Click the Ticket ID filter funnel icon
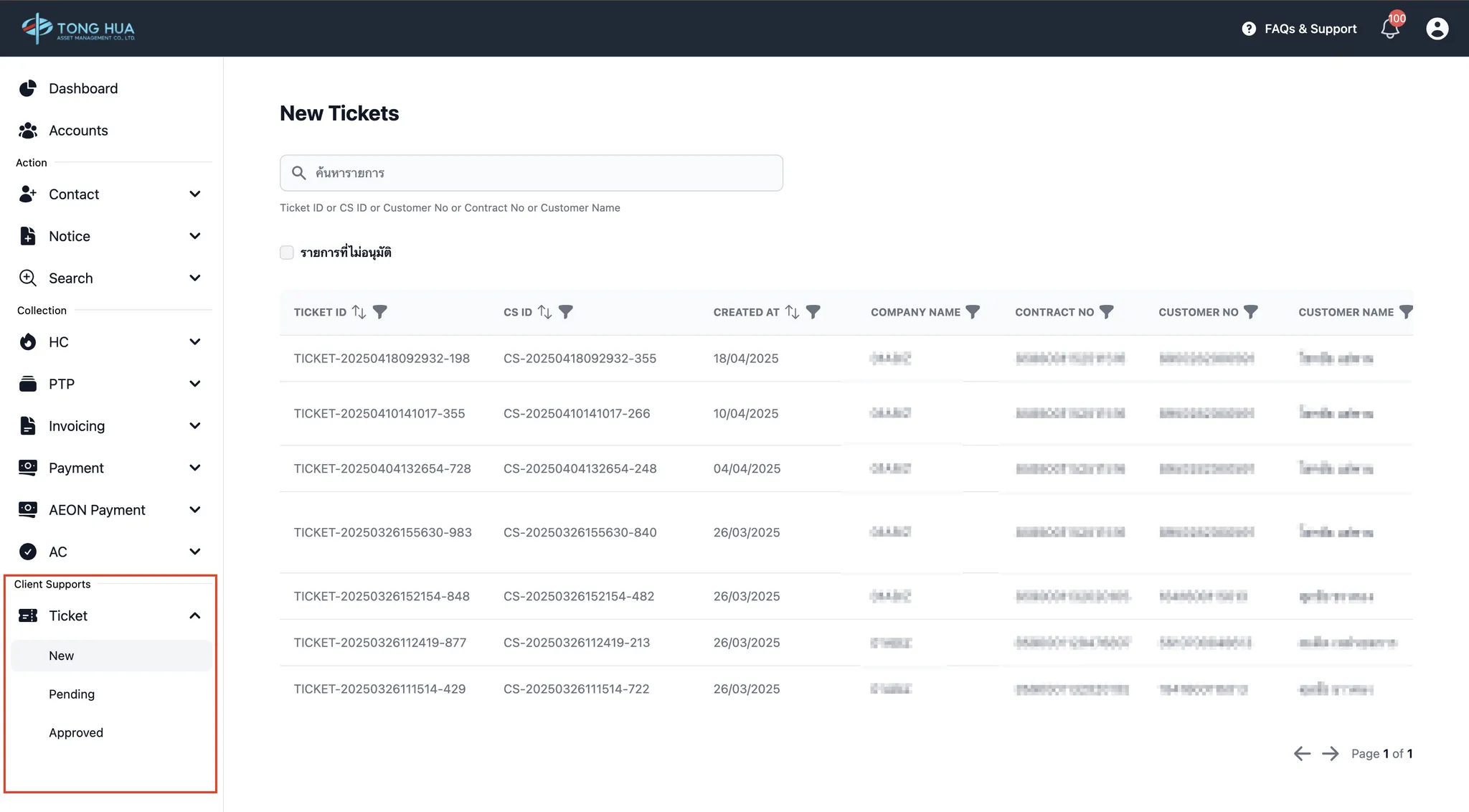The height and width of the screenshot is (812, 1469). [x=380, y=312]
